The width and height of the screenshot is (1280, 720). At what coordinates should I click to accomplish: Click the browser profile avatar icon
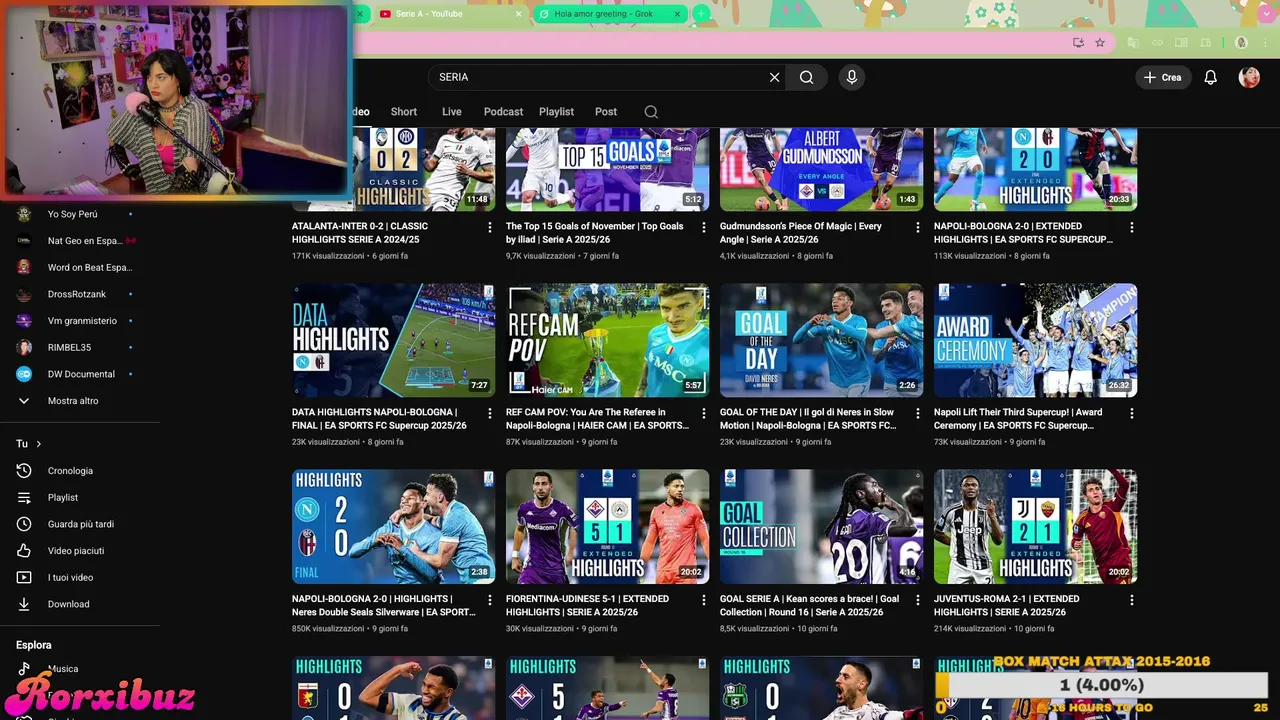point(1241,43)
